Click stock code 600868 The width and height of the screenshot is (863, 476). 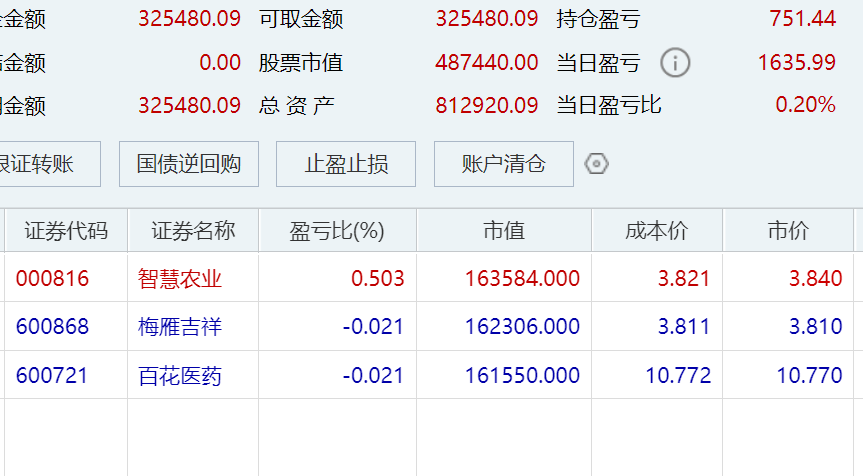(x=52, y=327)
